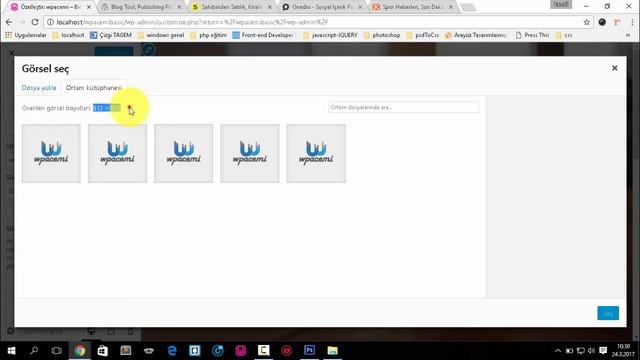Expand the bookmarks bar overflow chevron
Screen dimensions: 640x360
(x=628, y=35)
